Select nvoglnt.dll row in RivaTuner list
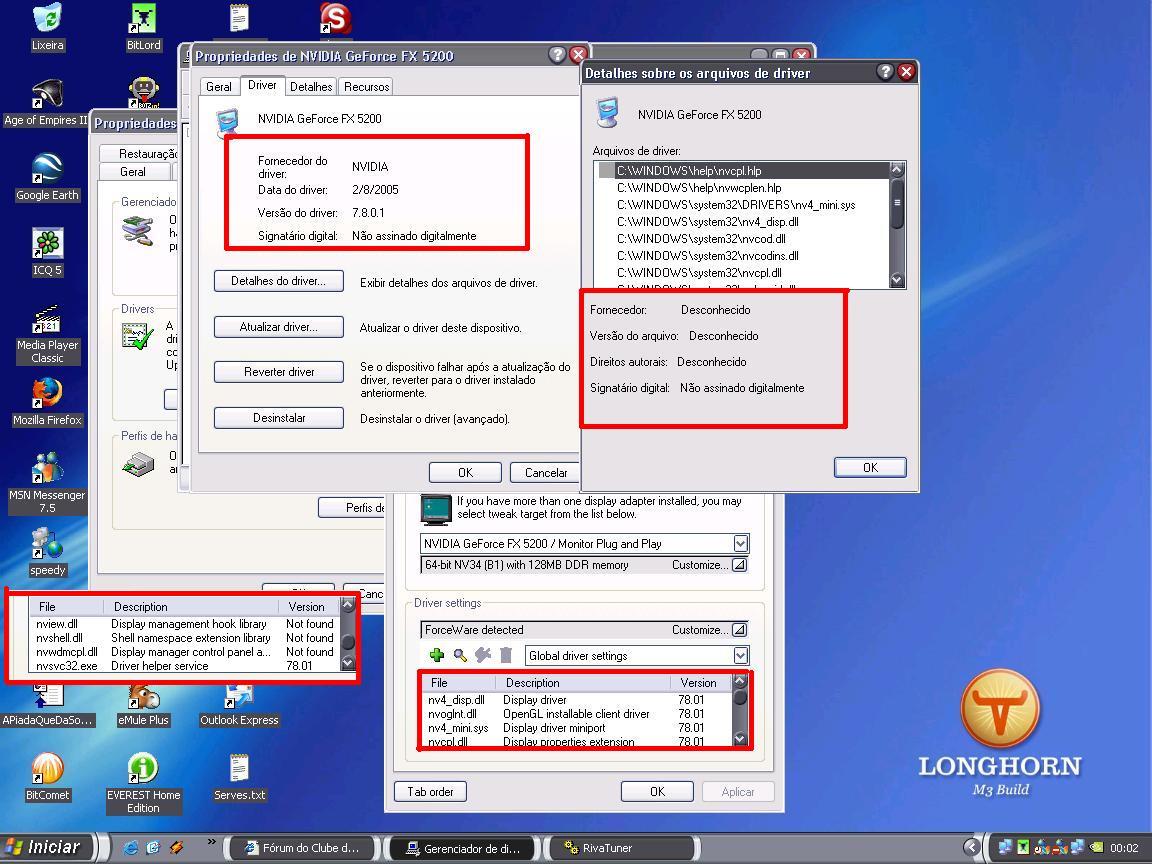Screen dimensions: 1152x864 [x=577, y=713]
